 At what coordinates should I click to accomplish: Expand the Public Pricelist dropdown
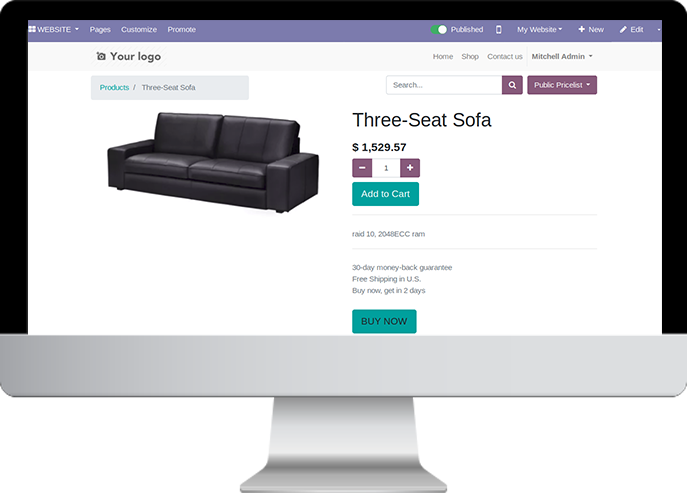click(562, 85)
